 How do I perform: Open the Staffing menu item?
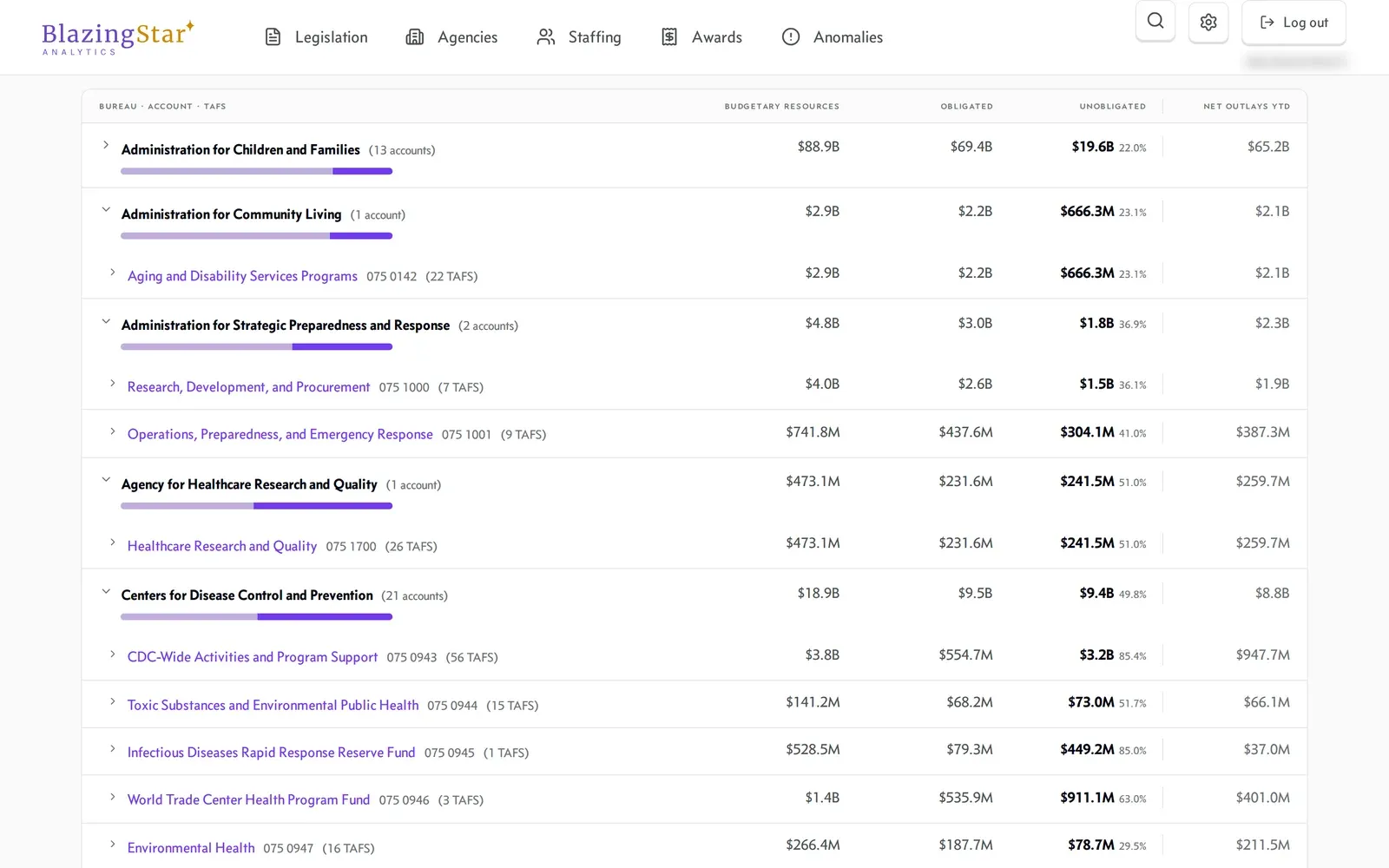tap(579, 37)
